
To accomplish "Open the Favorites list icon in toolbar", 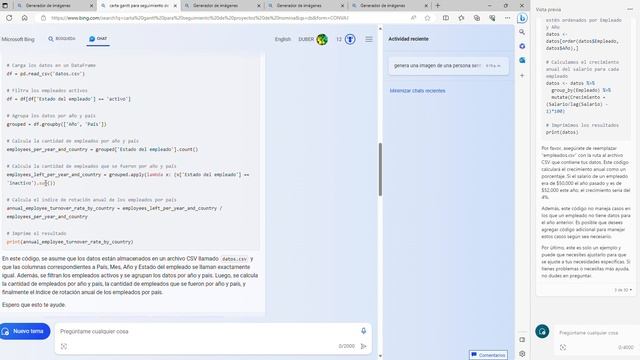I will [x=461, y=18].
